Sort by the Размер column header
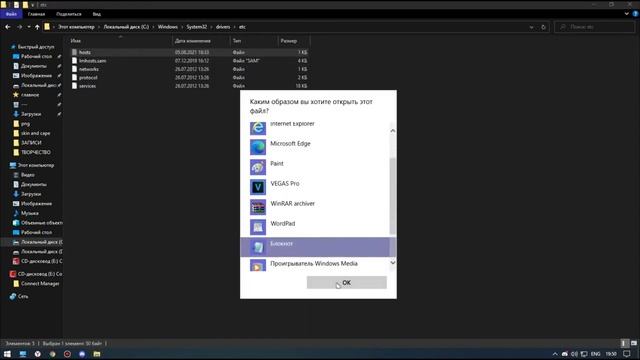The width and height of the screenshot is (640, 360). (294, 41)
